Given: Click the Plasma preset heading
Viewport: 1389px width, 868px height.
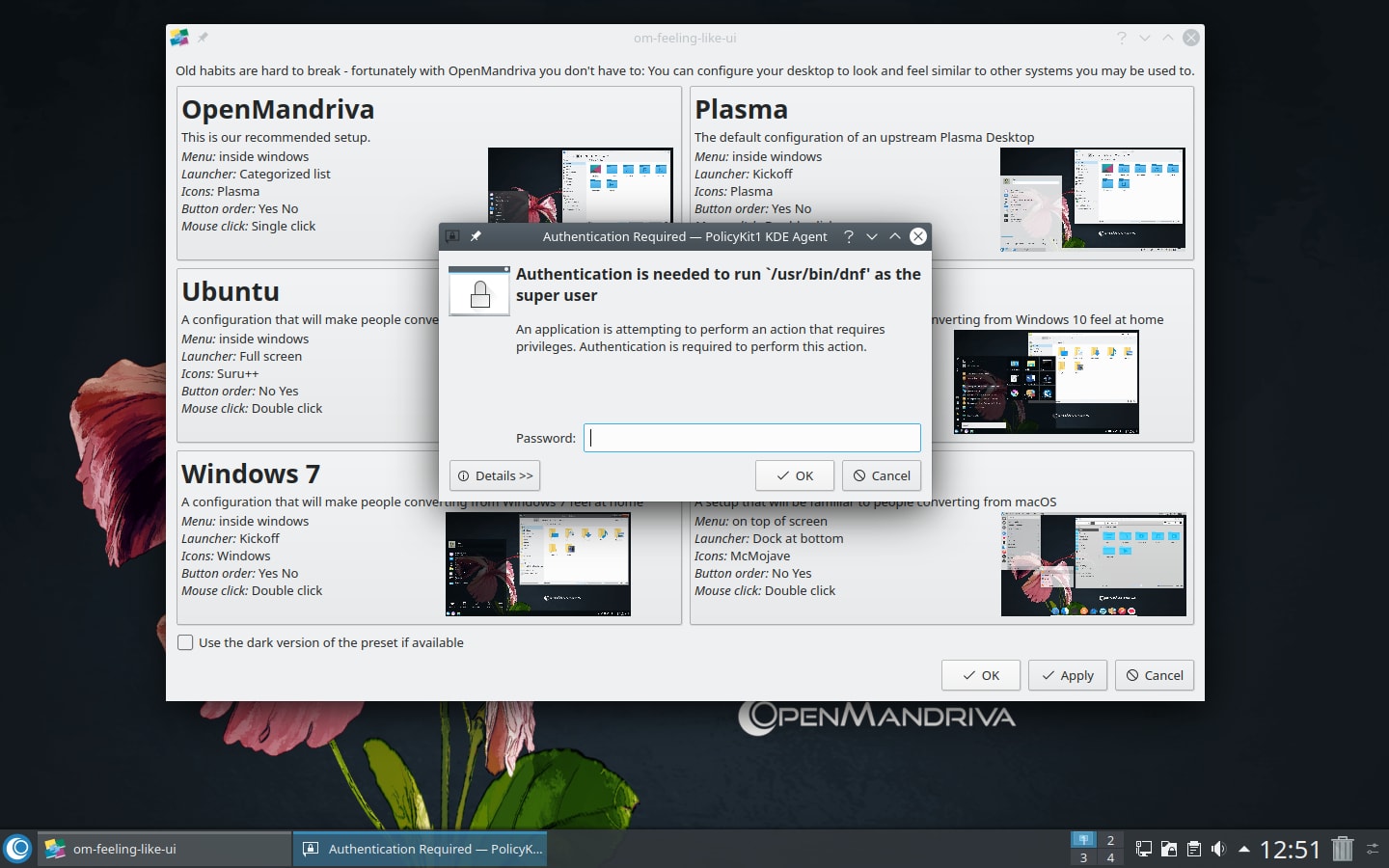Looking at the screenshot, I should (741, 109).
